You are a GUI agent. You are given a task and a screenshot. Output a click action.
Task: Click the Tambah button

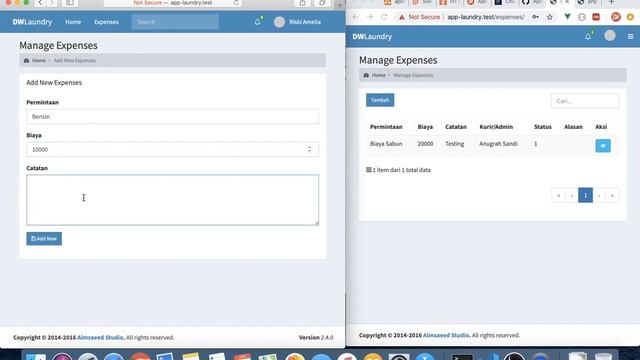380,100
